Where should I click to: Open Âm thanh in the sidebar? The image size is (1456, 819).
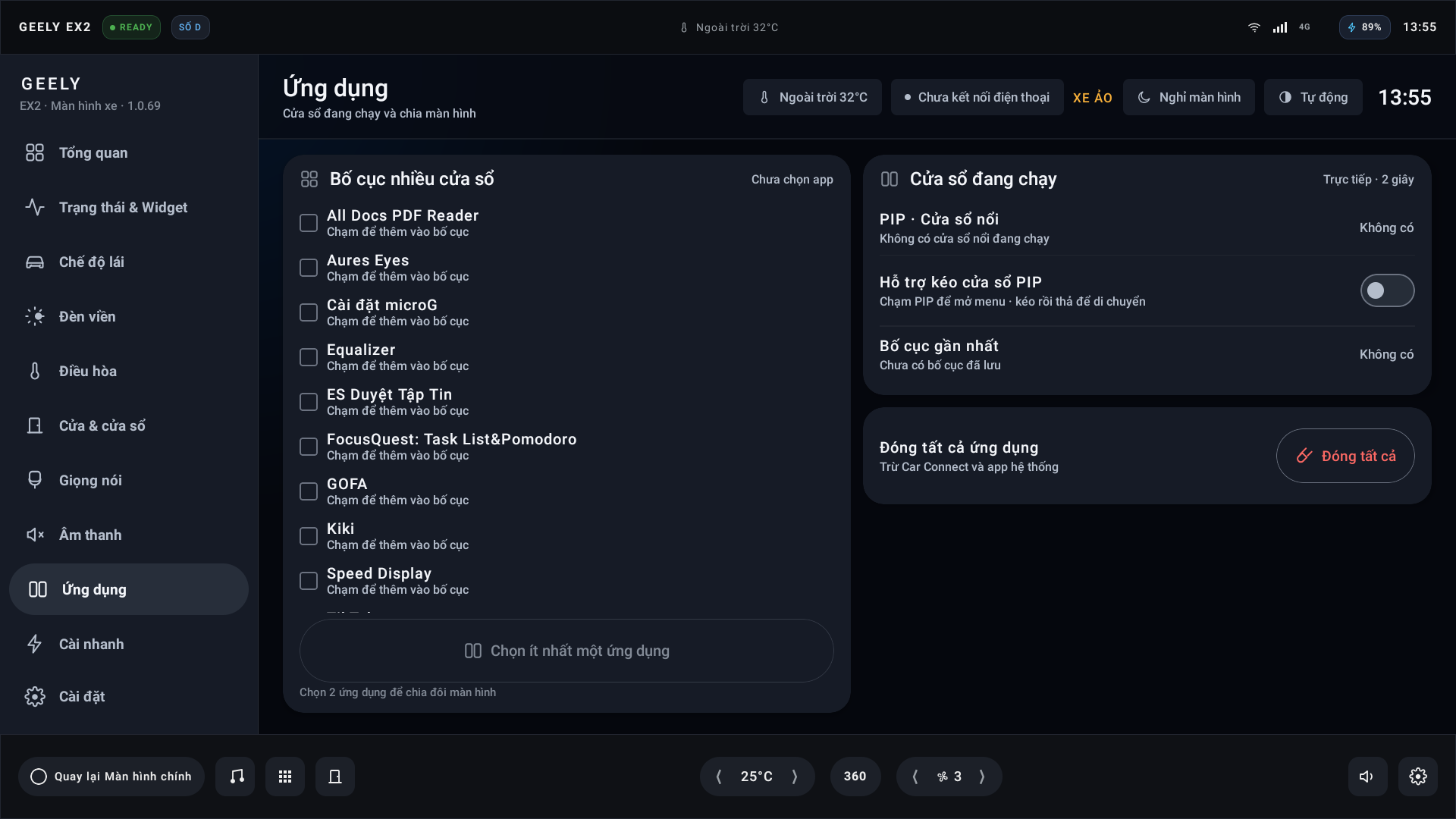(129, 535)
